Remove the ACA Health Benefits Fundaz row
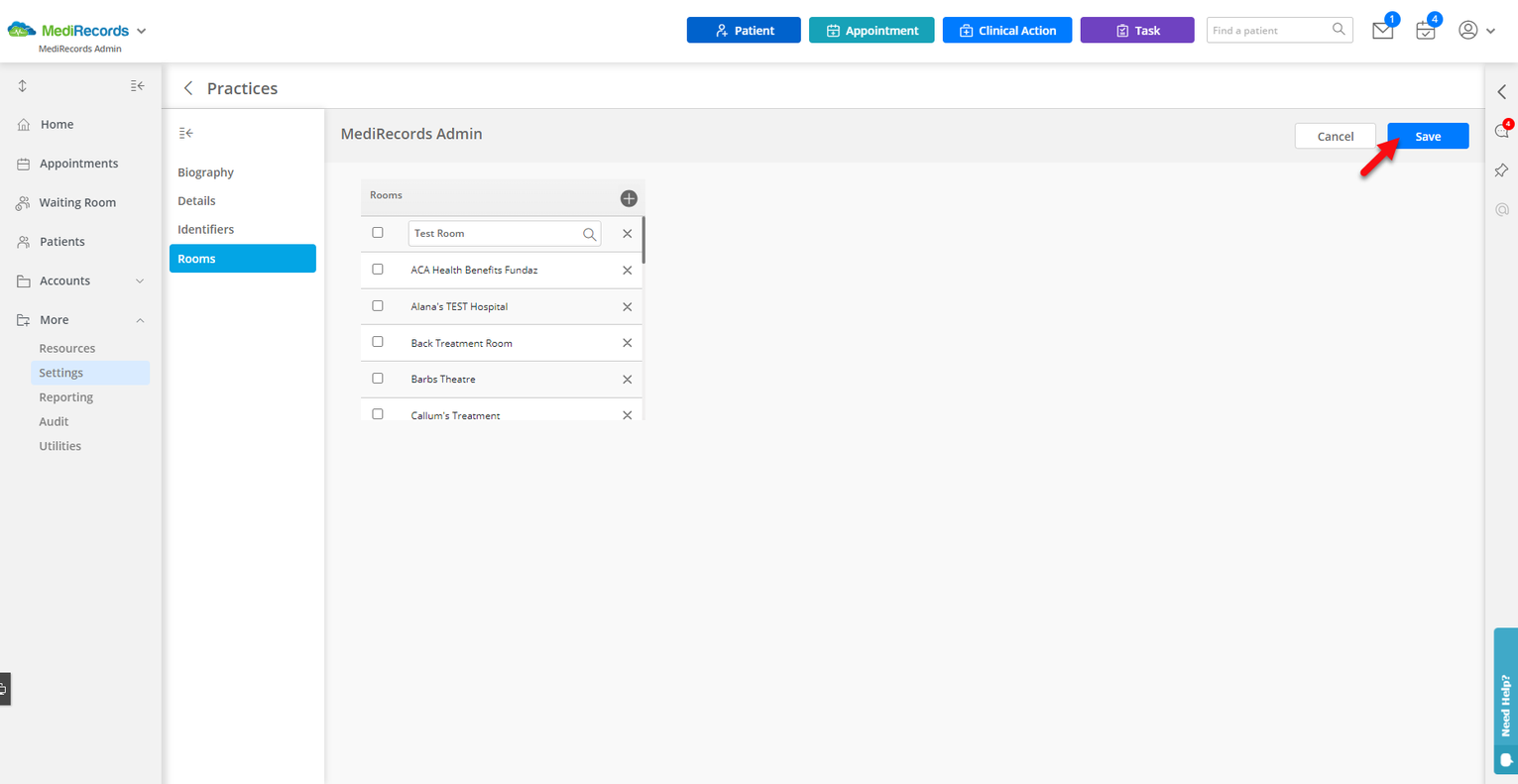The image size is (1518, 784). click(x=627, y=271)
